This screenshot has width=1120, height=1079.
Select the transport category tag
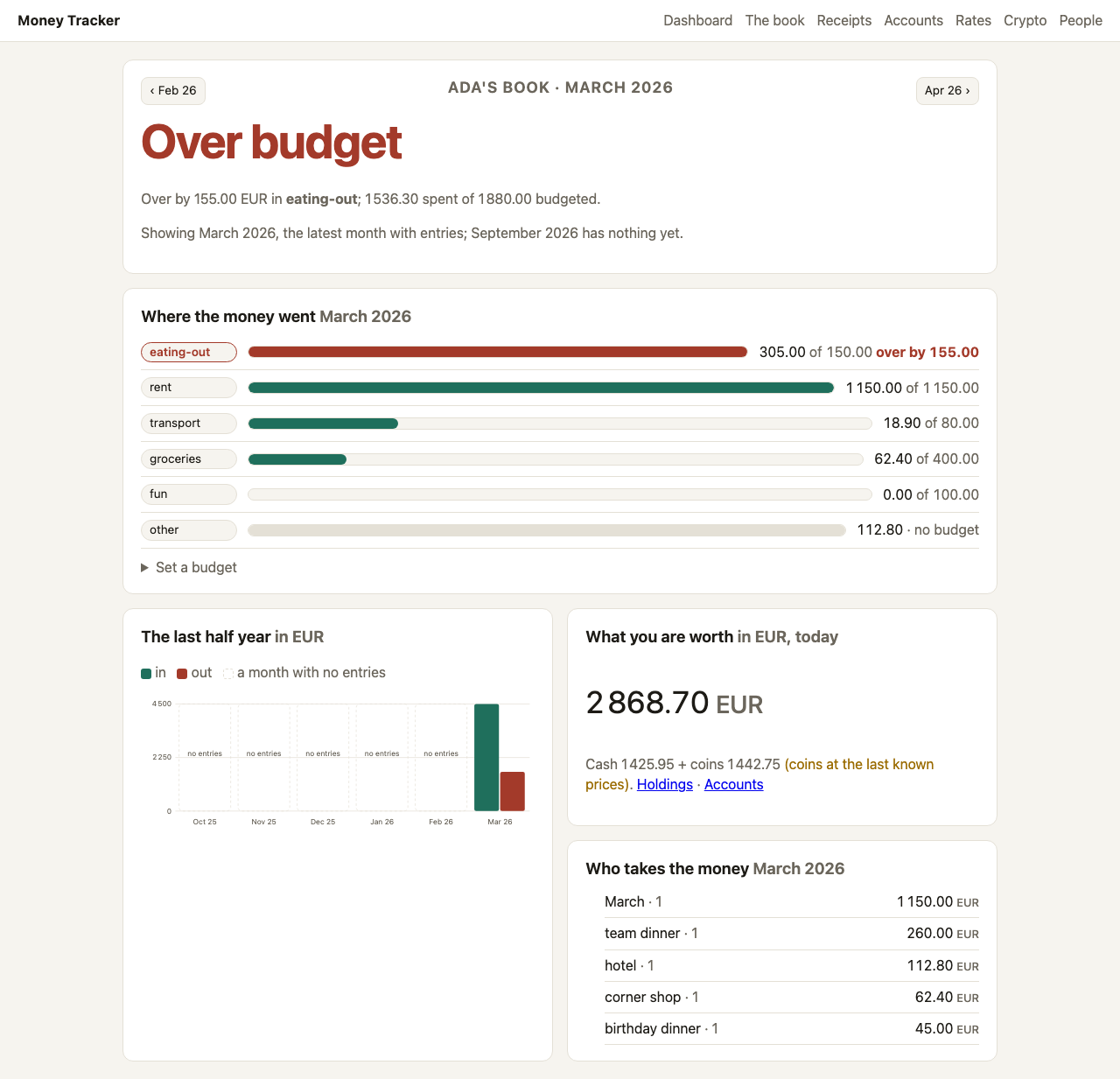(189, 424)
